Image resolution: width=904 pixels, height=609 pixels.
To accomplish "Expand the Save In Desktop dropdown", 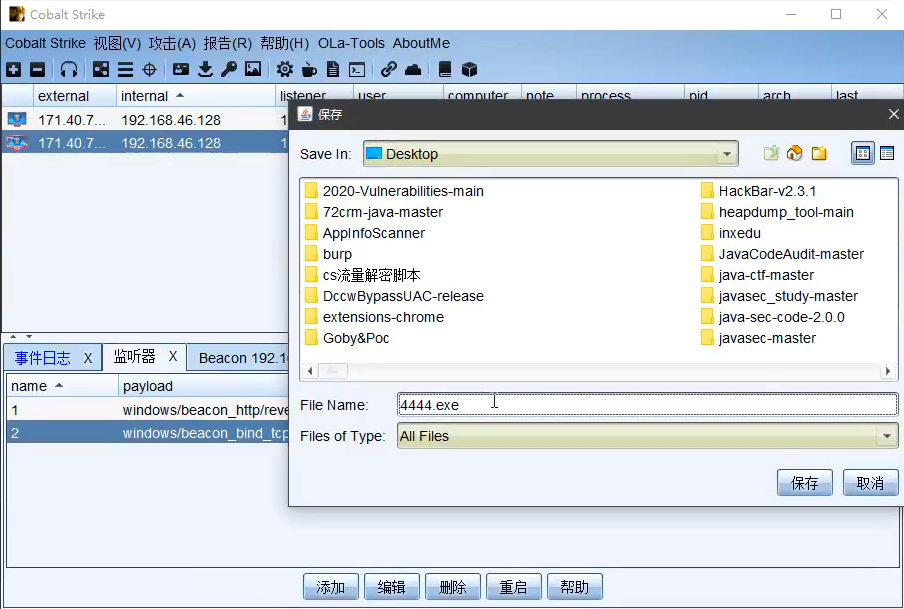I will [727, 154].
